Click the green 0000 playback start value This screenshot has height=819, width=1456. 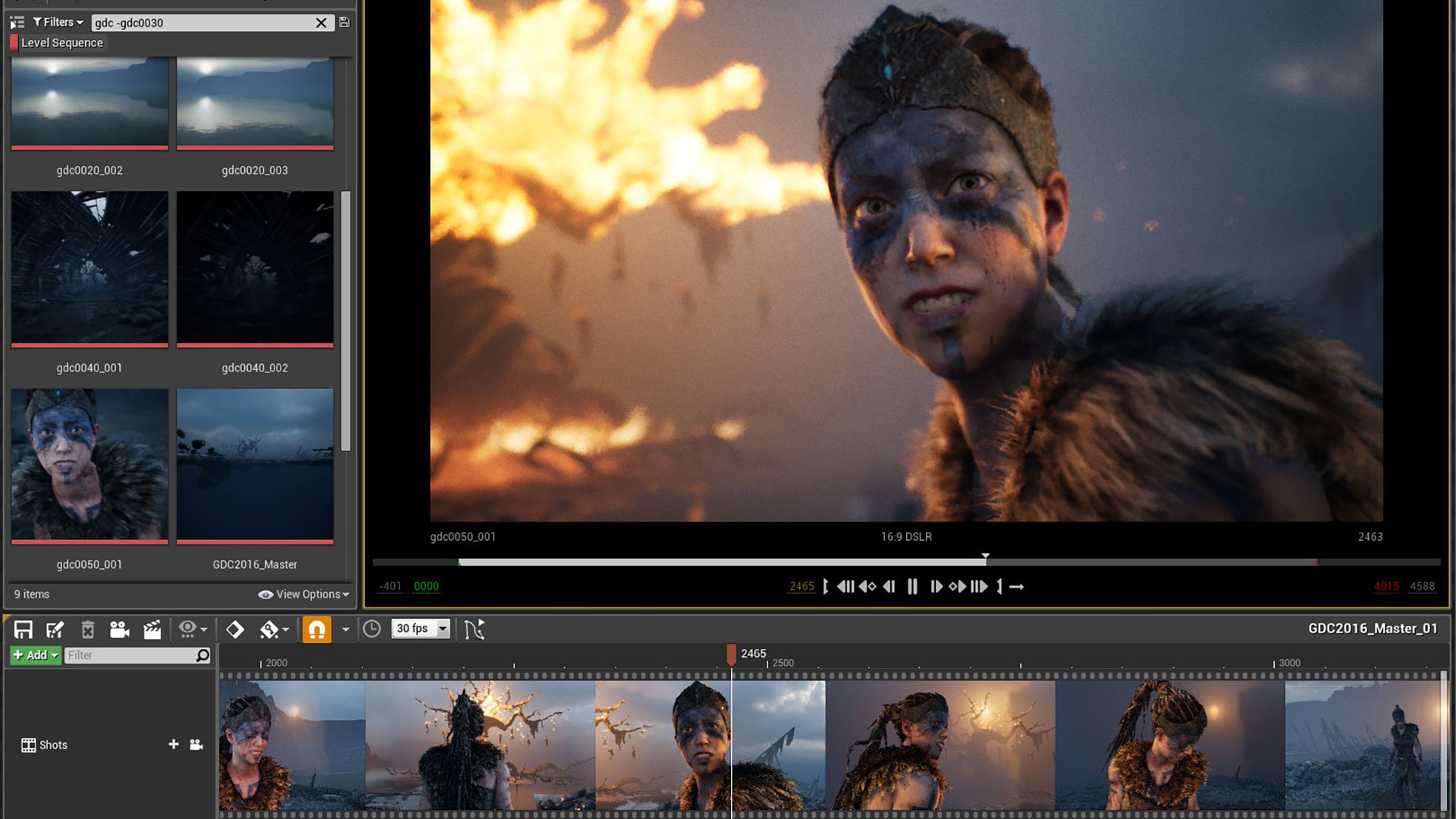pyautogui.click(x=426, y=586)
